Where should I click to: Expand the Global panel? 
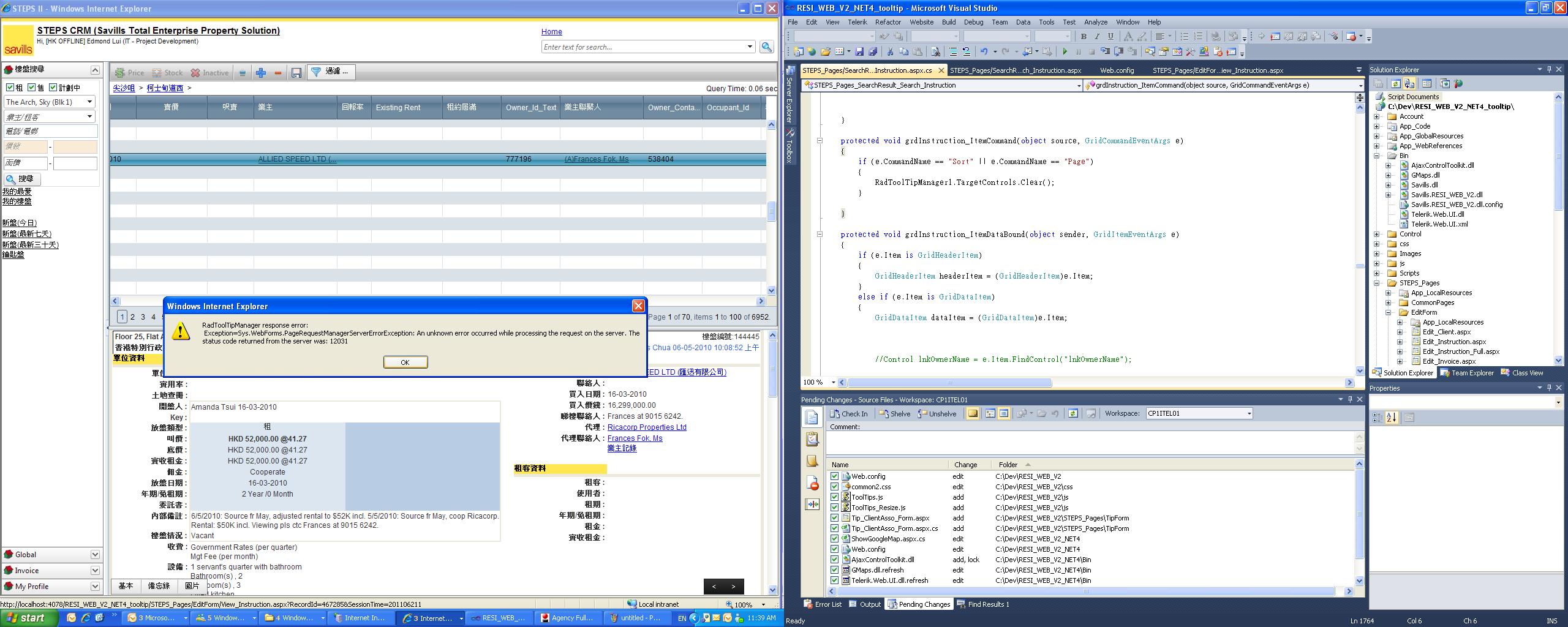(x=95, y=555)
